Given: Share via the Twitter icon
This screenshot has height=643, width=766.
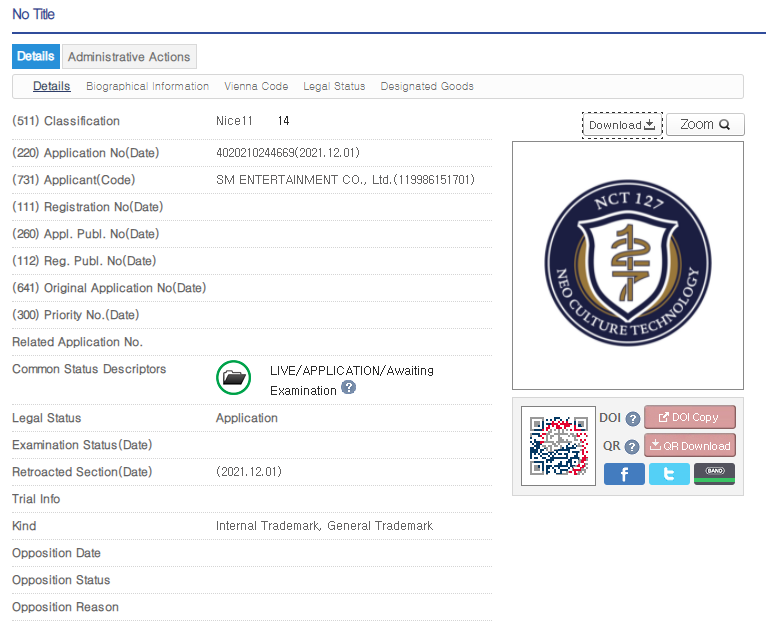Looking at the screenshot, I should coord(669,474).
